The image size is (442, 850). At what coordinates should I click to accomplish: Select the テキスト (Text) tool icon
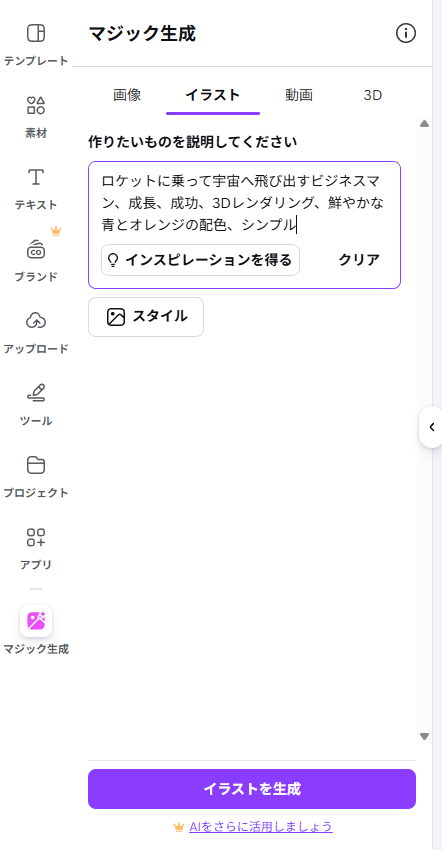point(36,177)
